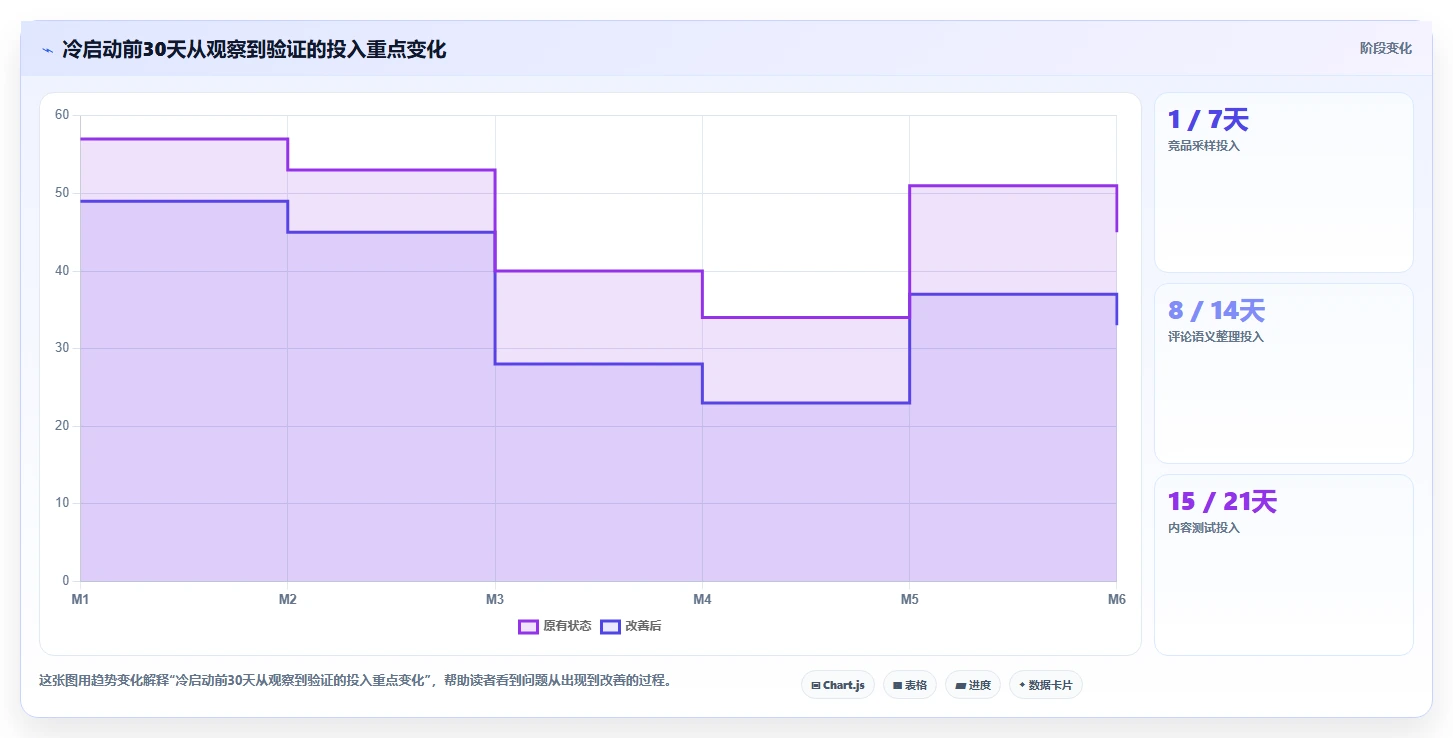
Task: Click the 10 y-axis tick label
Action: coord(62,503)
